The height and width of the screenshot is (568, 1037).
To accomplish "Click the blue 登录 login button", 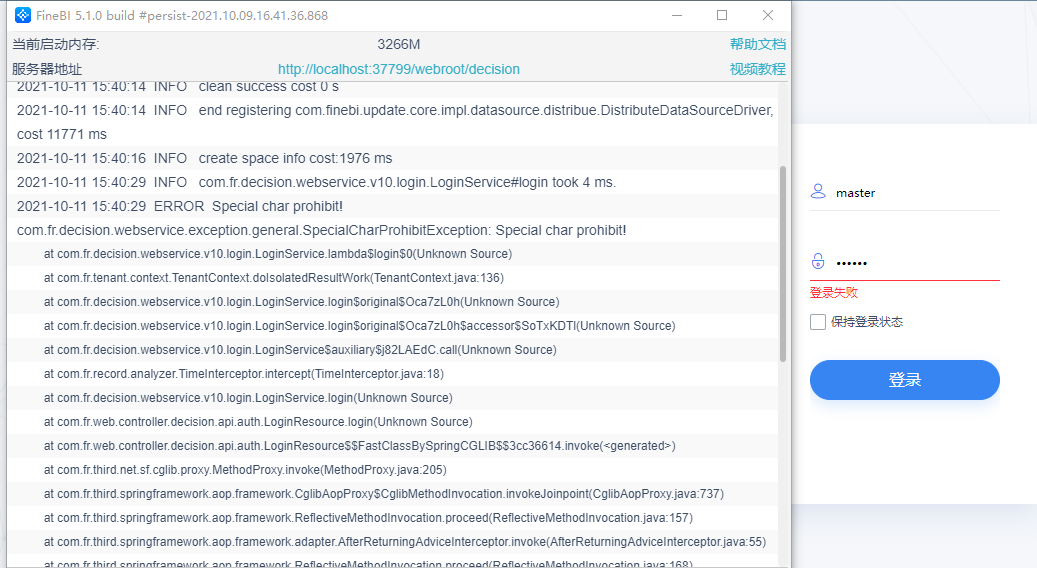I will (905, 380).
